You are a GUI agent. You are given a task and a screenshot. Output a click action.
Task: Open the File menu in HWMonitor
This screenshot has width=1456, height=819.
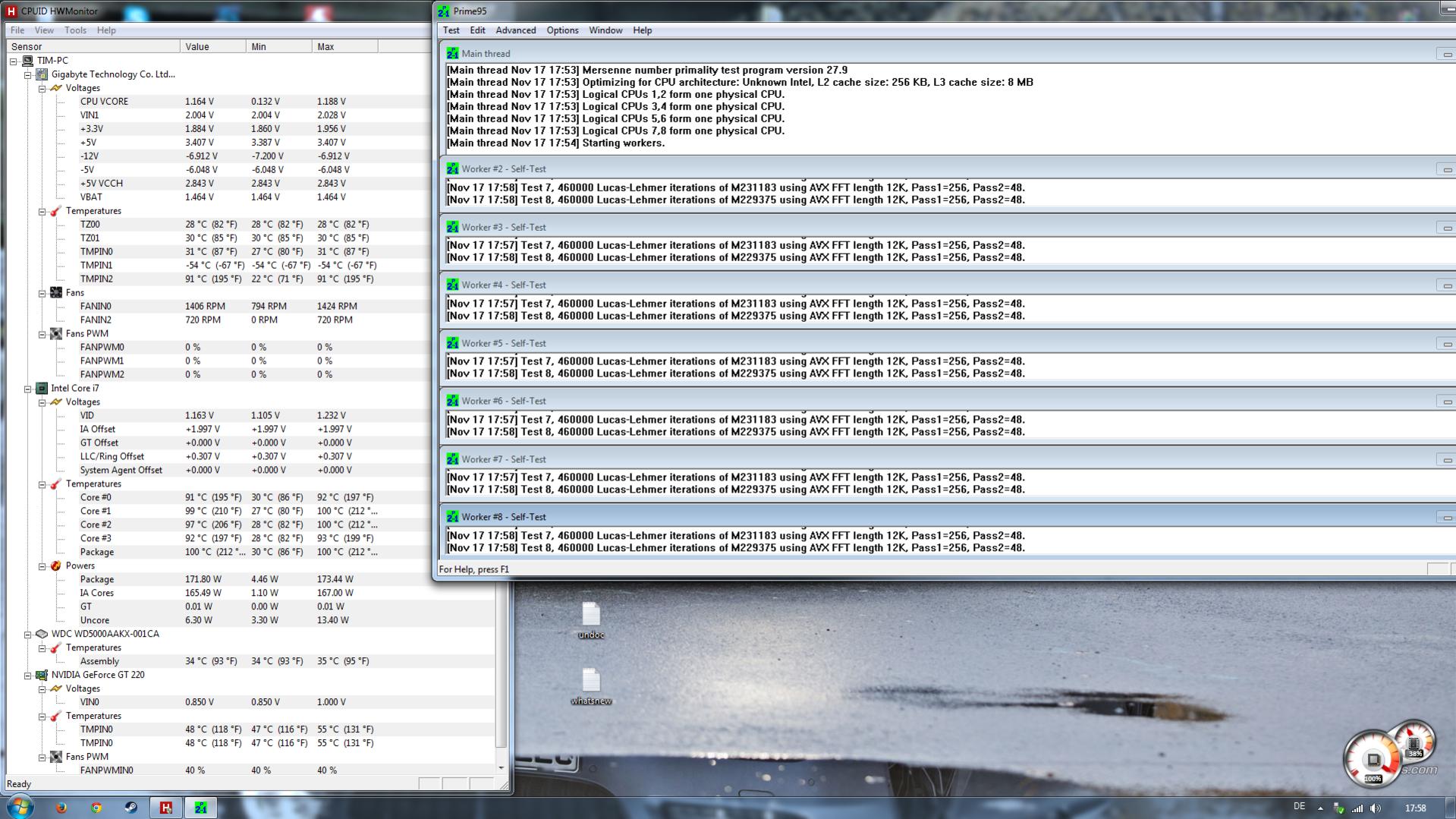click(x=17, y=30)
